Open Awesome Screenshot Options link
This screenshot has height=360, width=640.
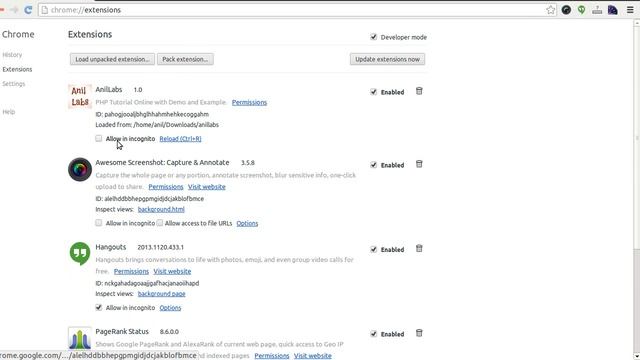pos(247,223)
